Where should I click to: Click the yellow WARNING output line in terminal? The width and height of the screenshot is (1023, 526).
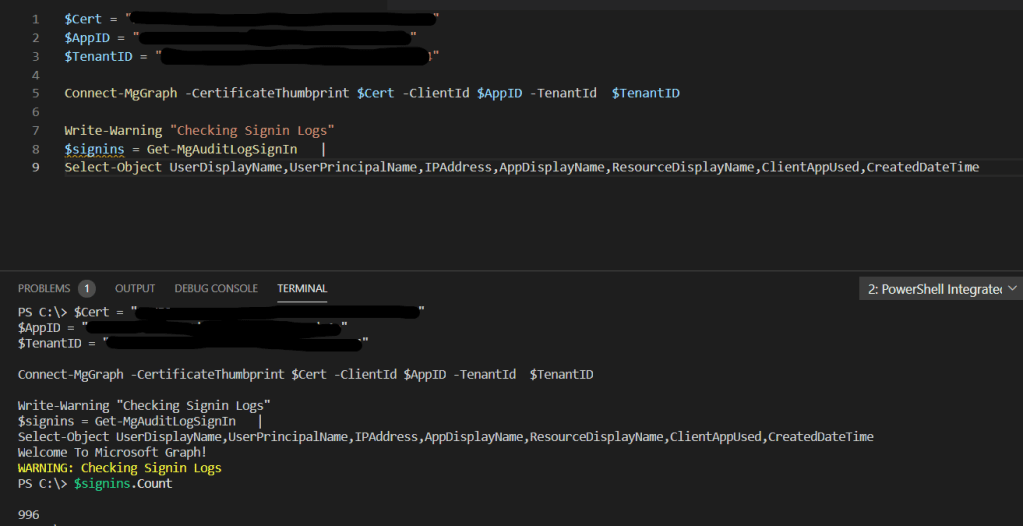coord(120,468)
